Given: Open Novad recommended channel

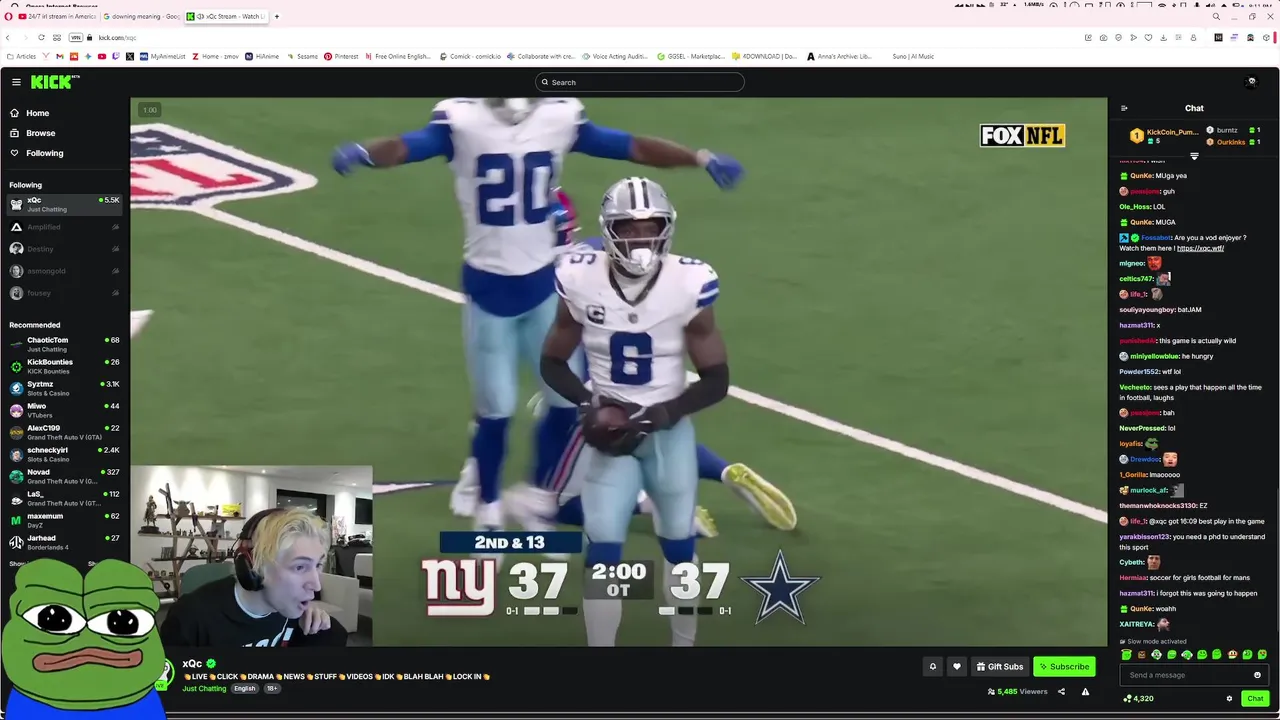Looking at the screenshot, I should (x=64, y=476).
